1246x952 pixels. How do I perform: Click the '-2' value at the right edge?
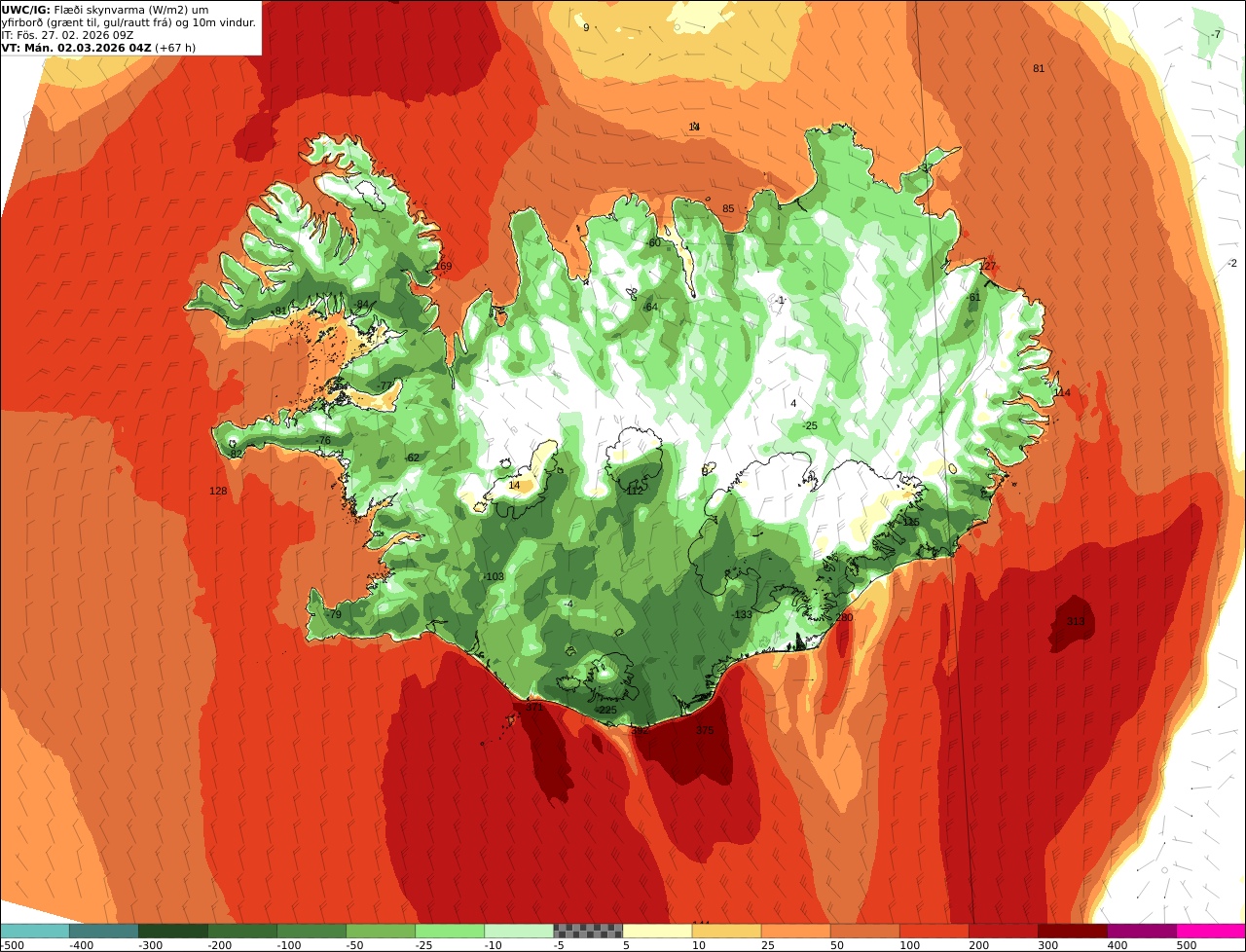point(1232,263)
